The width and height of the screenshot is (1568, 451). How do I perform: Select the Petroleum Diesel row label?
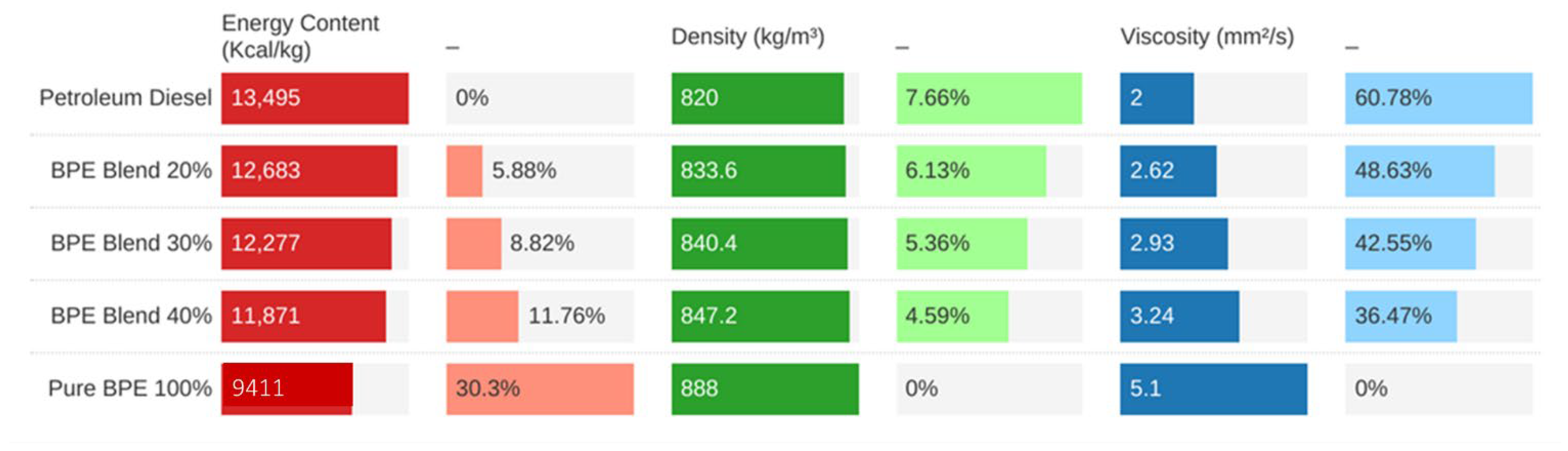click(x=125, y=97)
